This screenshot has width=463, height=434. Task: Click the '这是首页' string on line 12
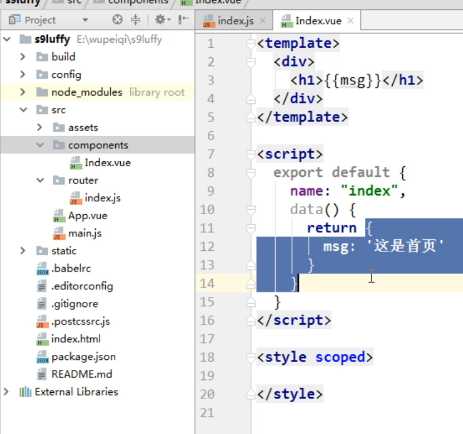[405, 246]
